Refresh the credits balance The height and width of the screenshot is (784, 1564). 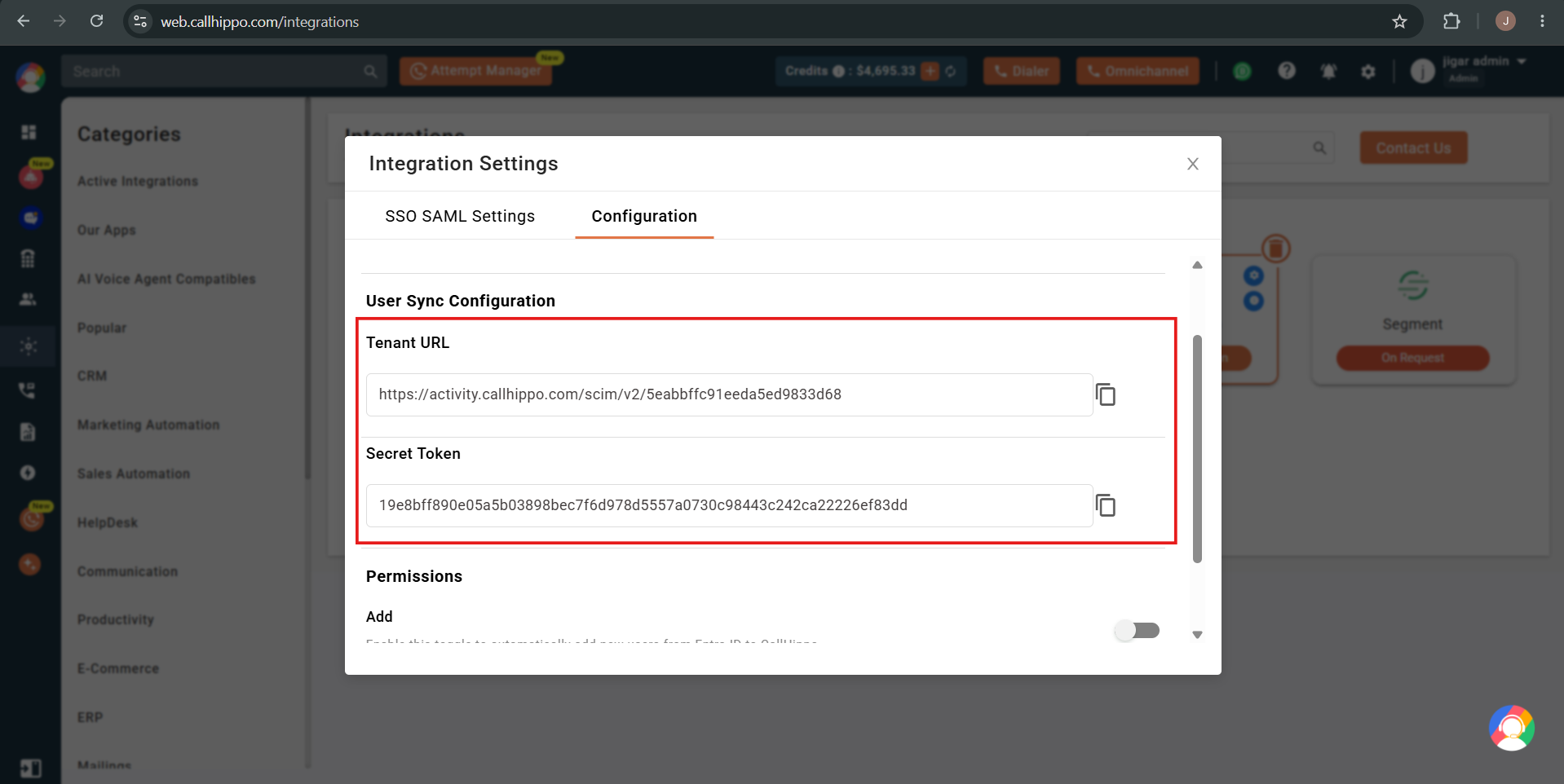coord(951,71)
